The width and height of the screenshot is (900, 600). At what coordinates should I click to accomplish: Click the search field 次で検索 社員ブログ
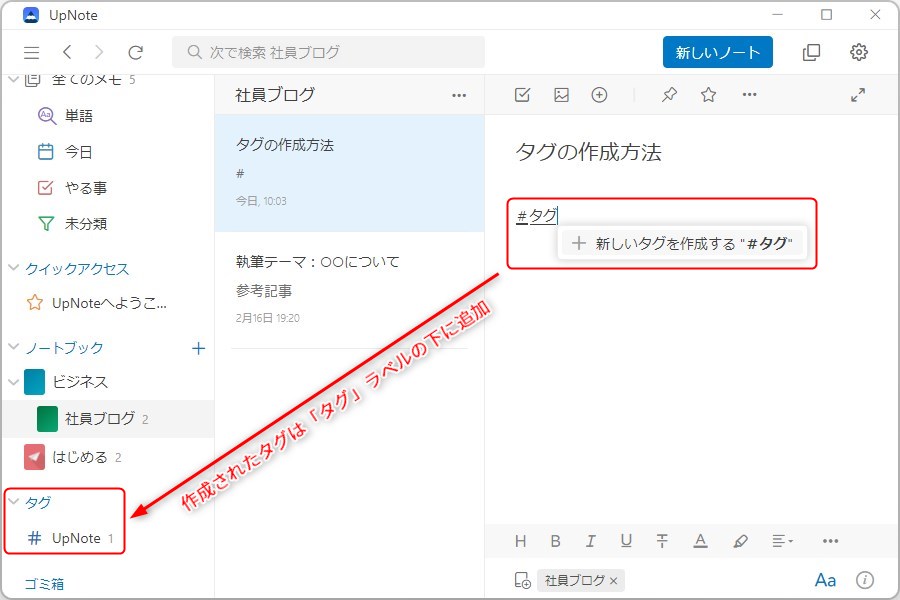[x=328, y=52]
